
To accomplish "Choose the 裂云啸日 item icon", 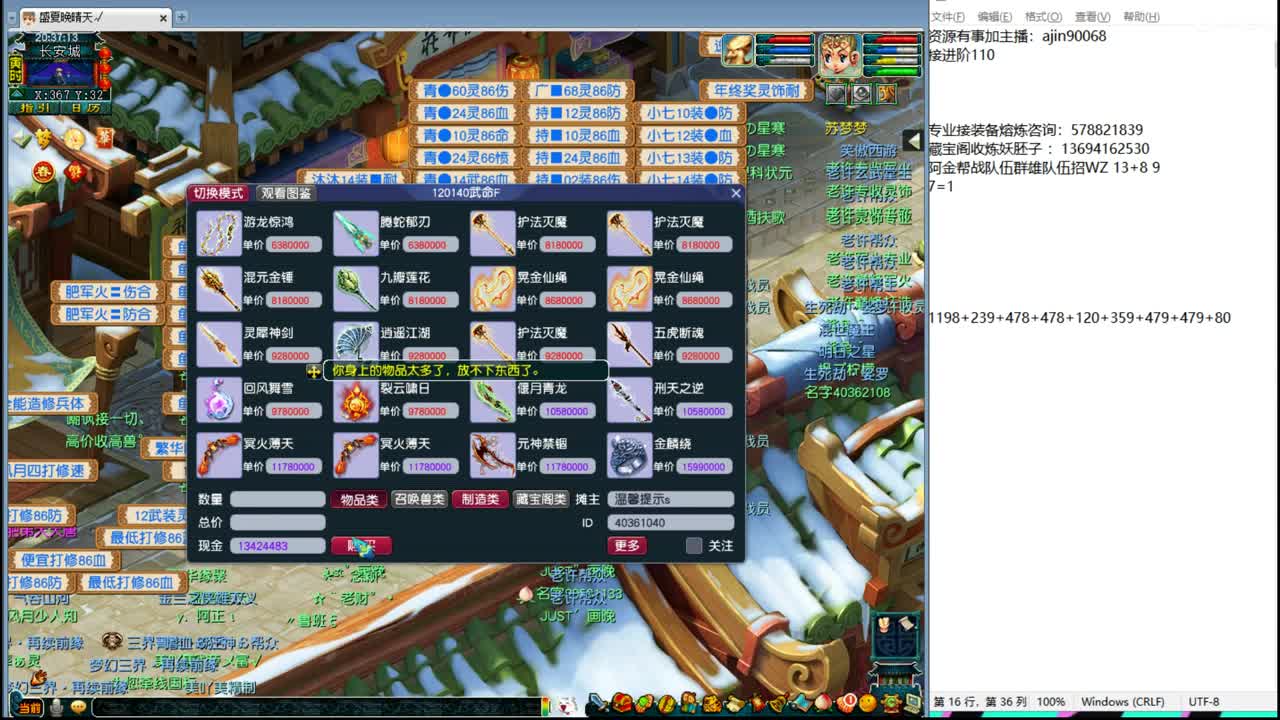I will coord(356,400).
